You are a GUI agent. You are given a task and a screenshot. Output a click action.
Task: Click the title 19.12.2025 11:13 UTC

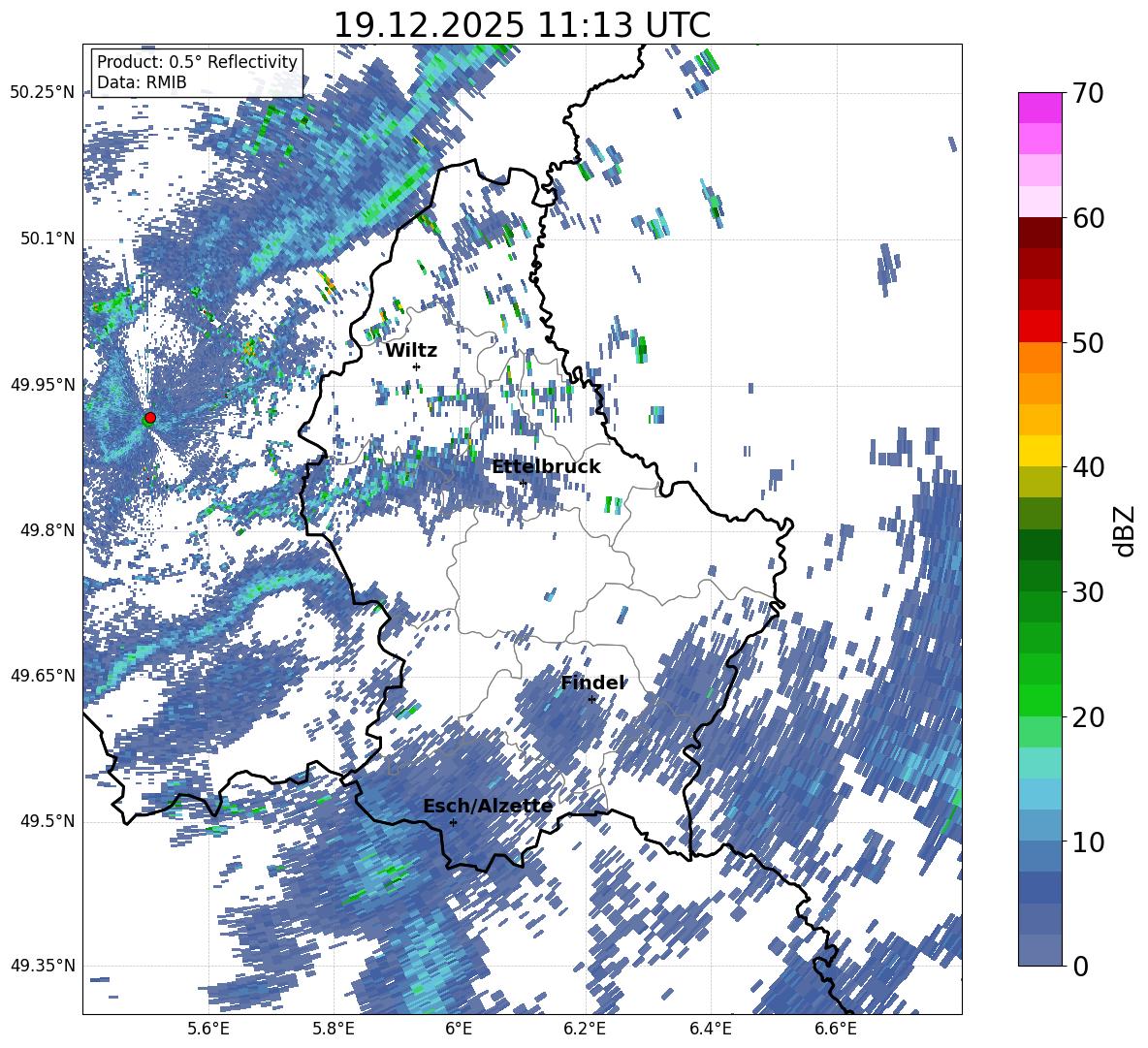522,25
